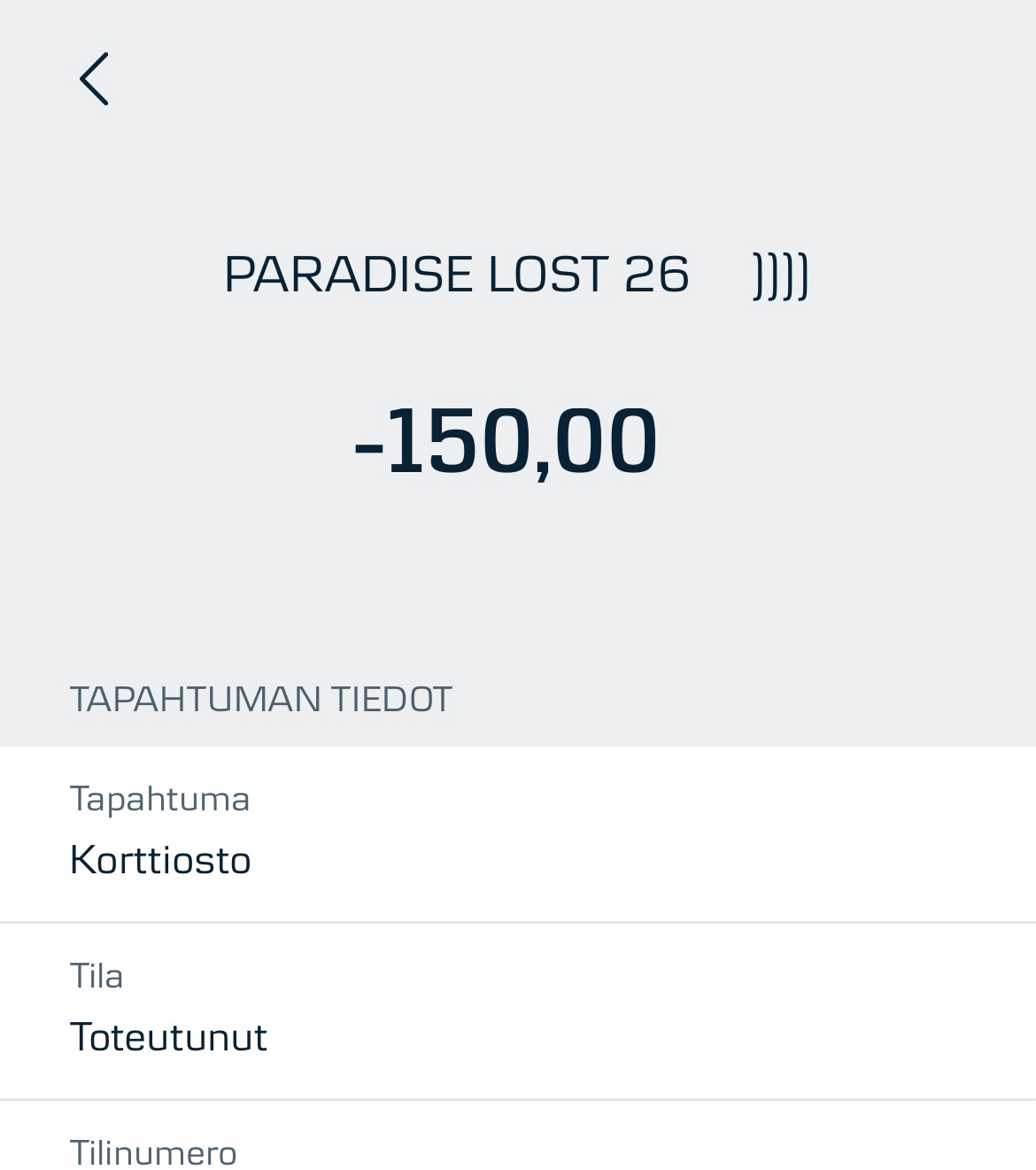Tap the -150,00 transaction amount
This screenshot has height=1170, width=1036.
point(506,441)
